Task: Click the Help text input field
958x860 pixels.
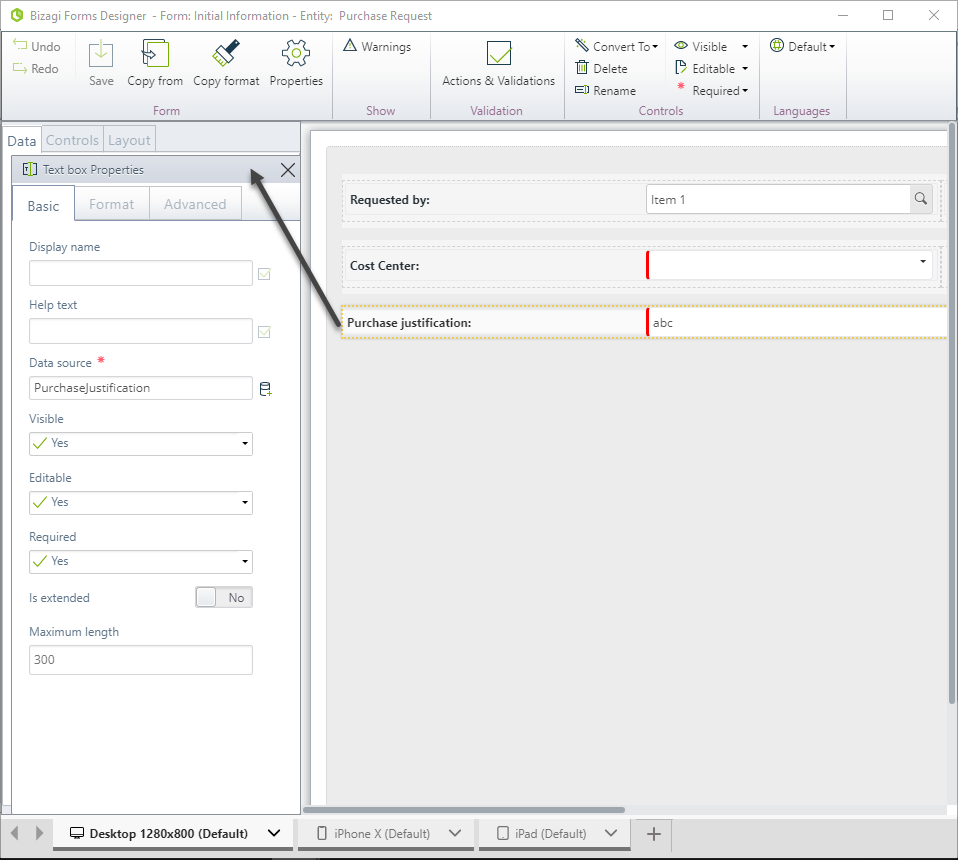Action: 141,331
